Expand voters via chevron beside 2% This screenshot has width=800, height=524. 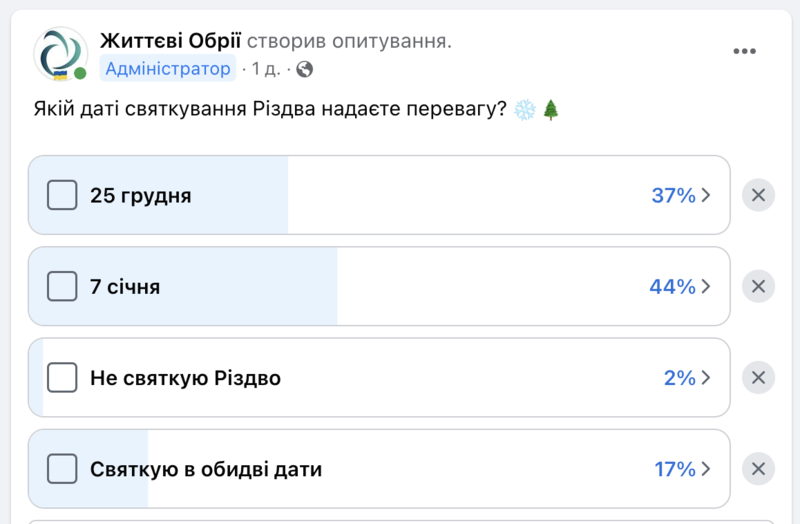coord(706,378)
